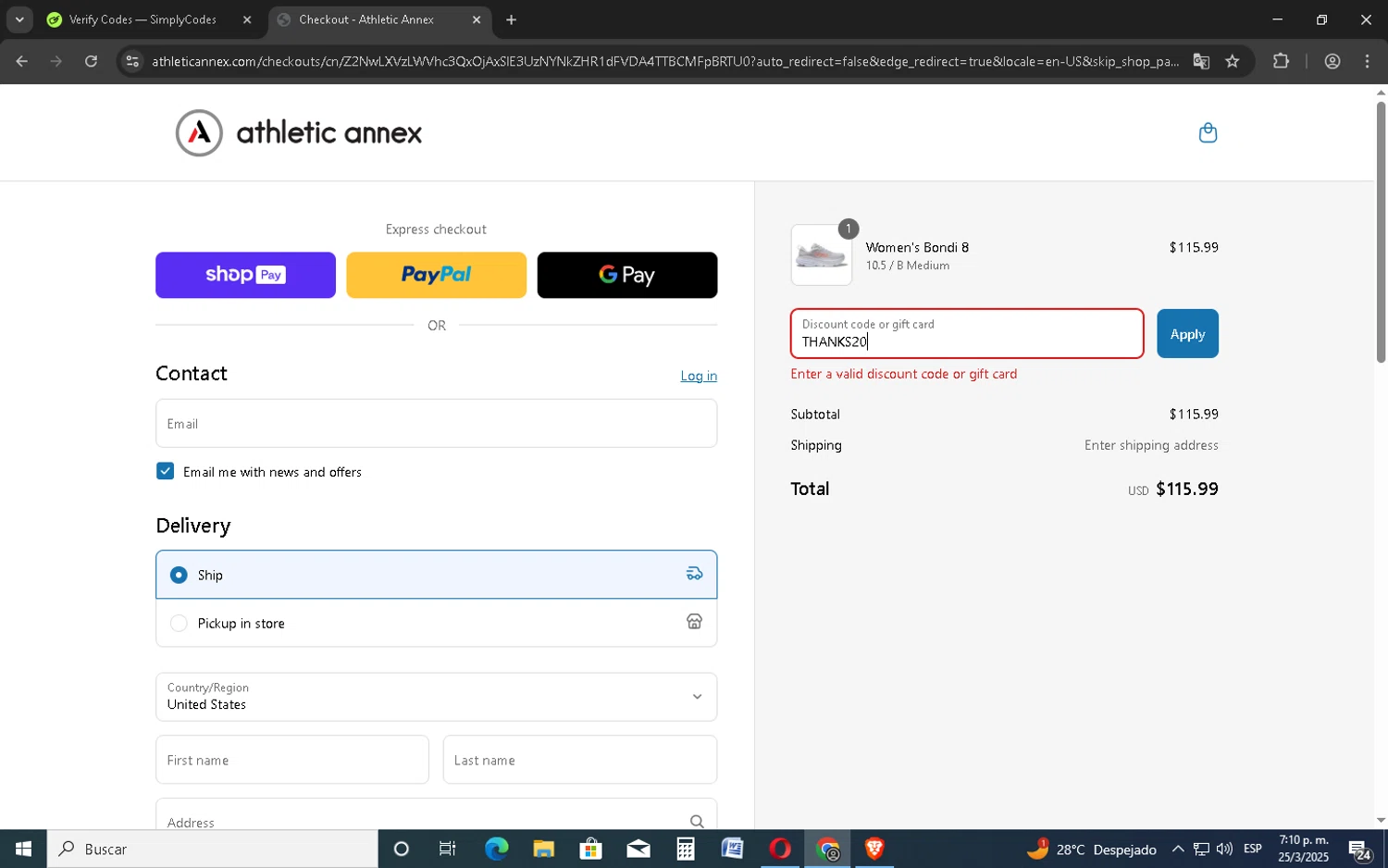Open a new browser tab

coord(511,19)
